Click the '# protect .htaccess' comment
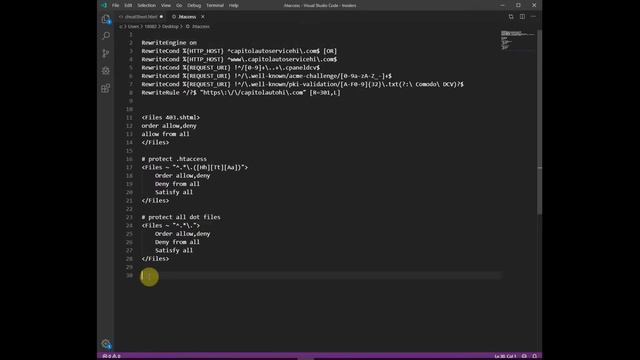Screen dimensions: 640x360 click(174, 159)
